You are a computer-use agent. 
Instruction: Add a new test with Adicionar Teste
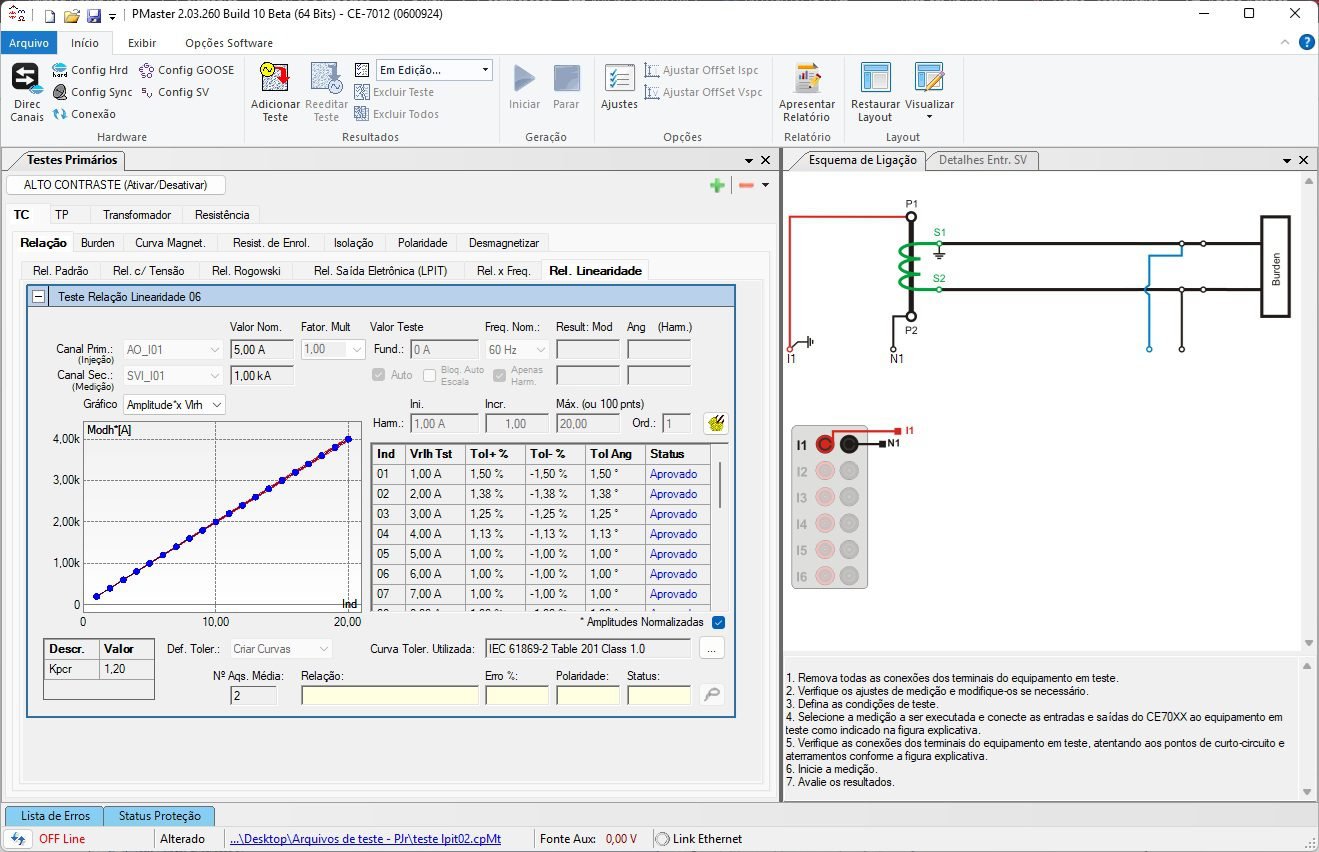pos(274,90)
